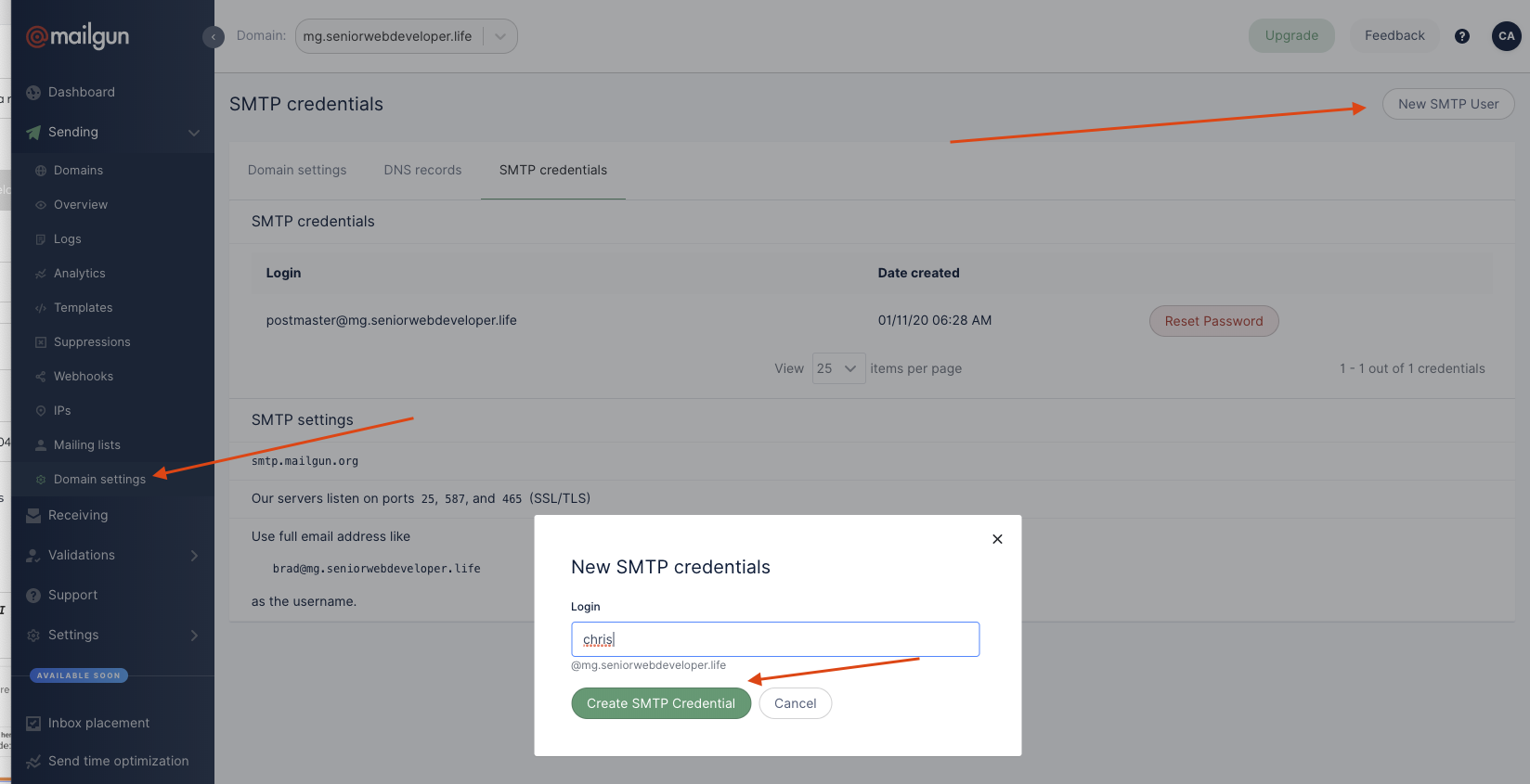The width and height of the screenshot is (1530, 784).
Task: Click Cancel in the dialog
Action: (796, 703)
